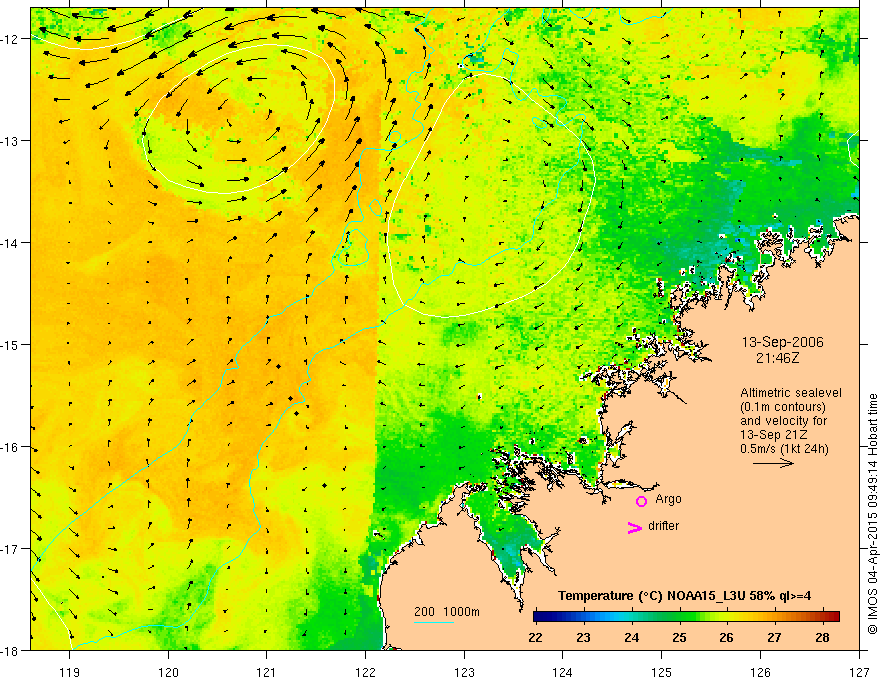Viewport: 880px width, 680px height.
Task: Click the latitude label '-16'
Action: (x=11, y=447)
